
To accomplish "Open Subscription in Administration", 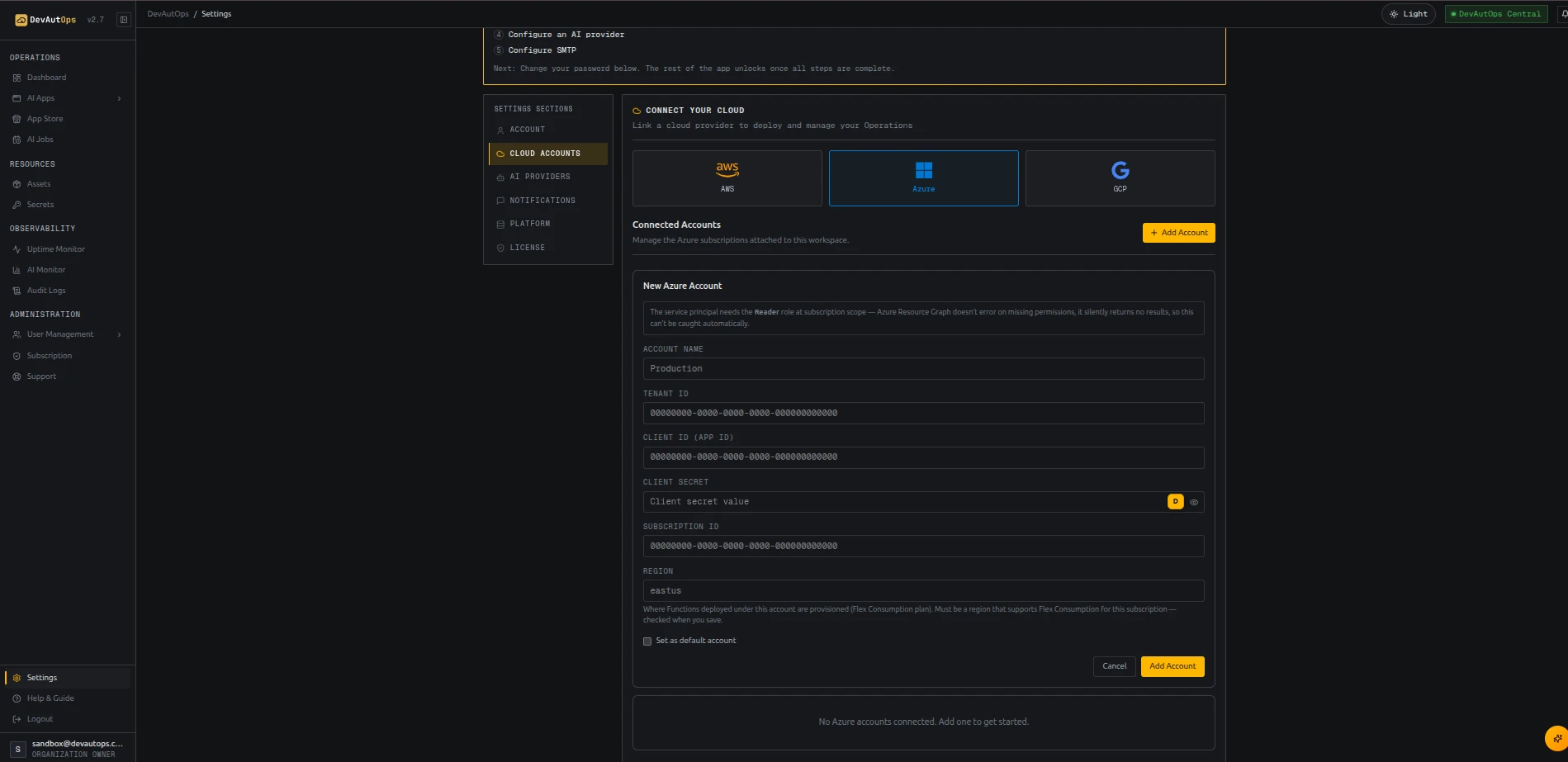I will pos(49,356).
